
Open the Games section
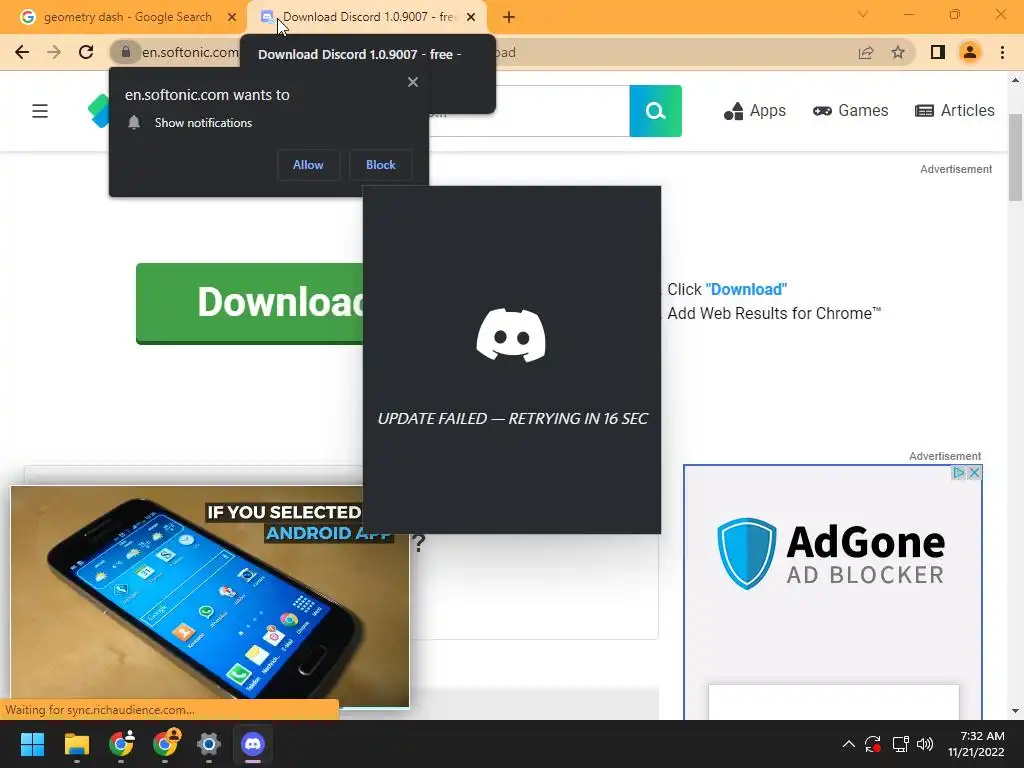tap(850, 111)
